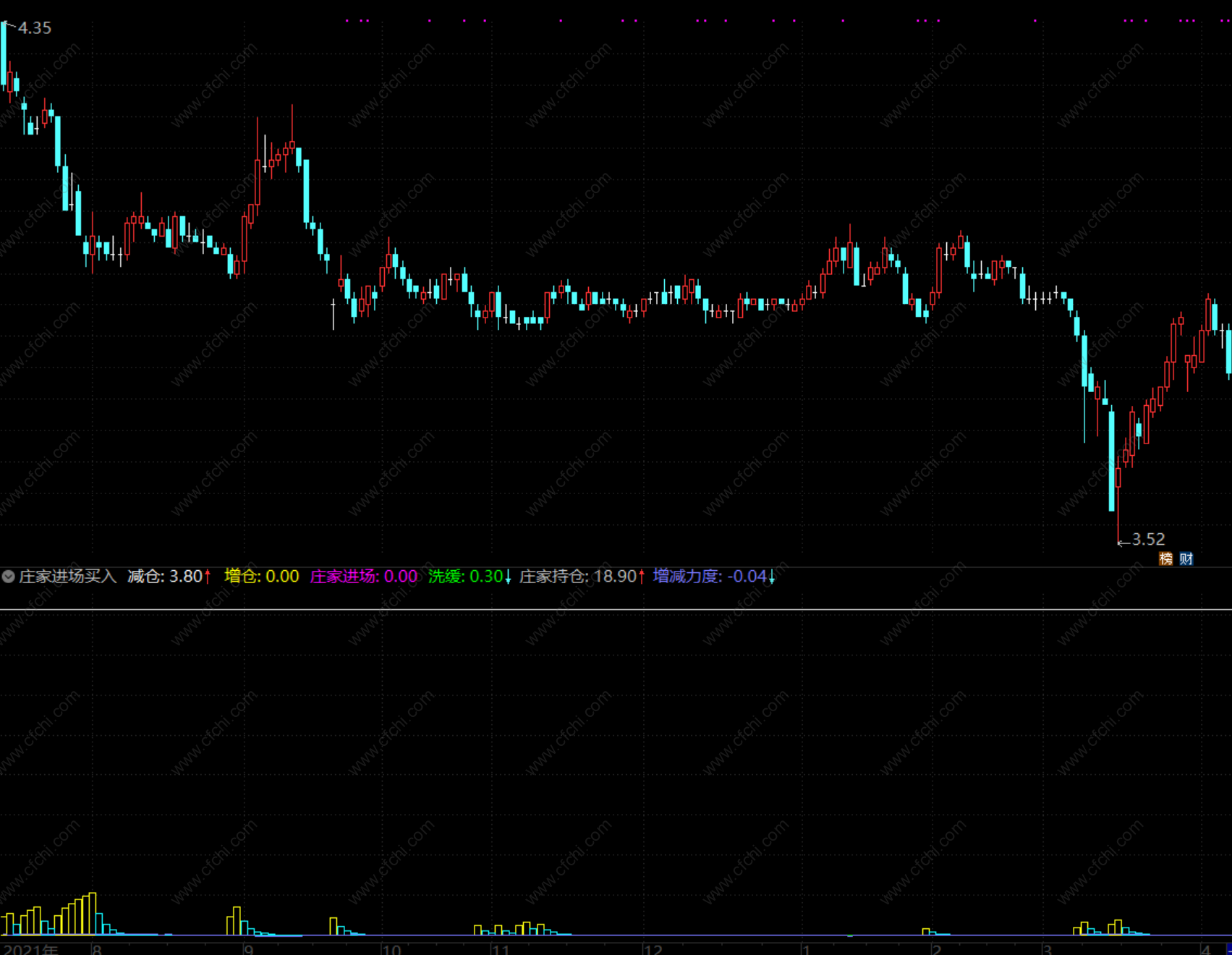Click month 9 on the time axis
This screenshot has width=1232, height=955.
pyautogui.click(x=248, y=949)
